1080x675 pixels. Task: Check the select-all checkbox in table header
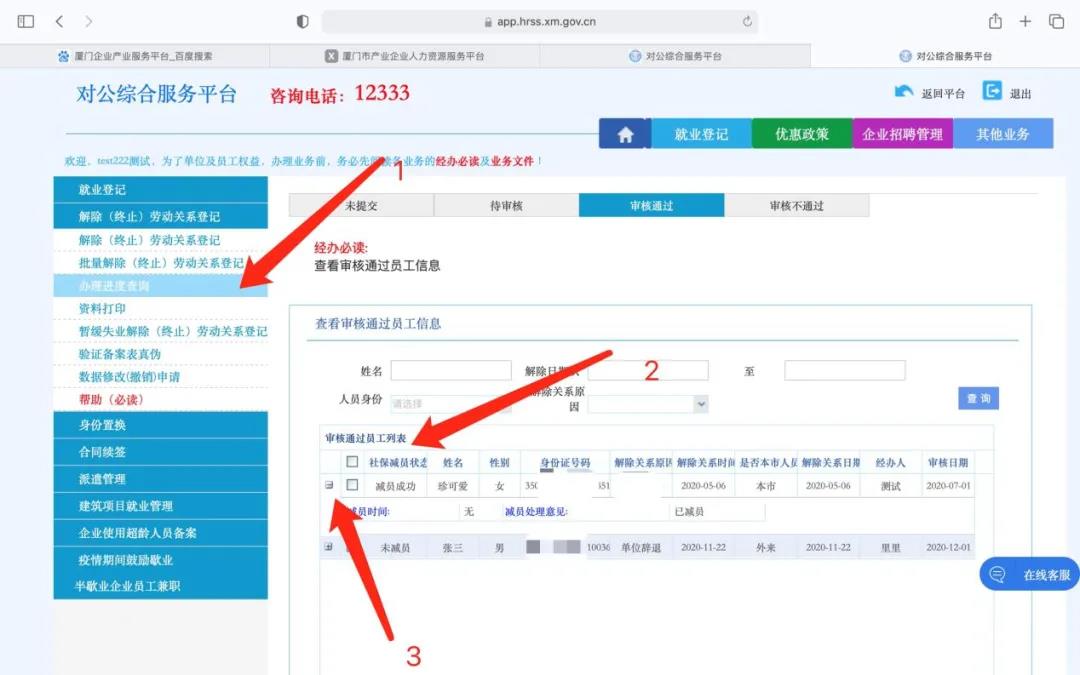click(352, 462)
